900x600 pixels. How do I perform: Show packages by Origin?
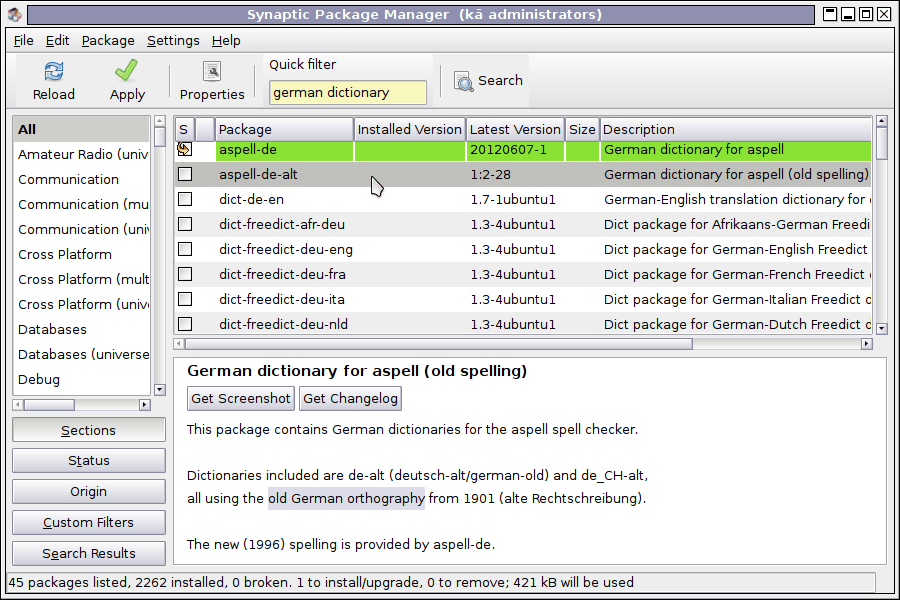pos(88,491)
